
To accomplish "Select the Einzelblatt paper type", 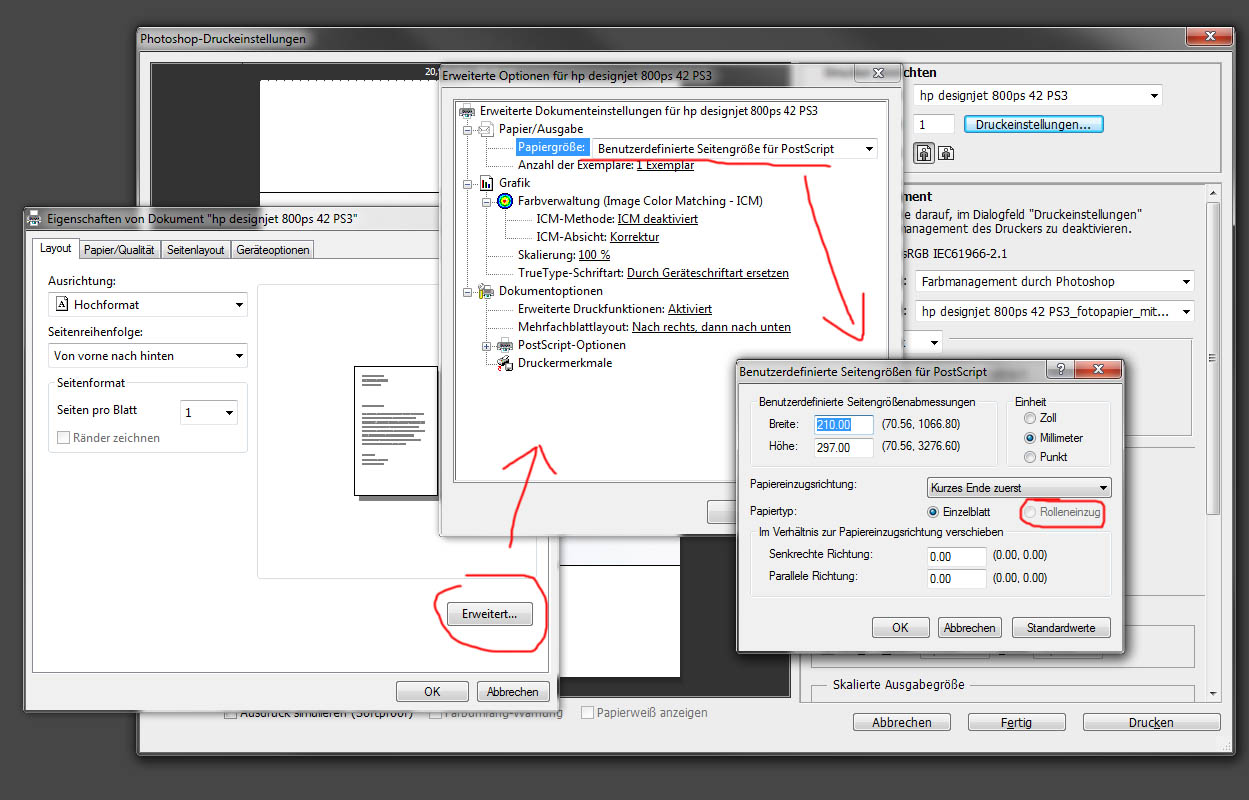I will coord(934,512).
